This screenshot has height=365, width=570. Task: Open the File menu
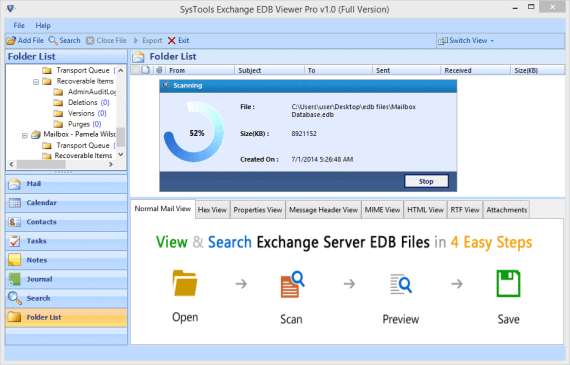[19, 25]
